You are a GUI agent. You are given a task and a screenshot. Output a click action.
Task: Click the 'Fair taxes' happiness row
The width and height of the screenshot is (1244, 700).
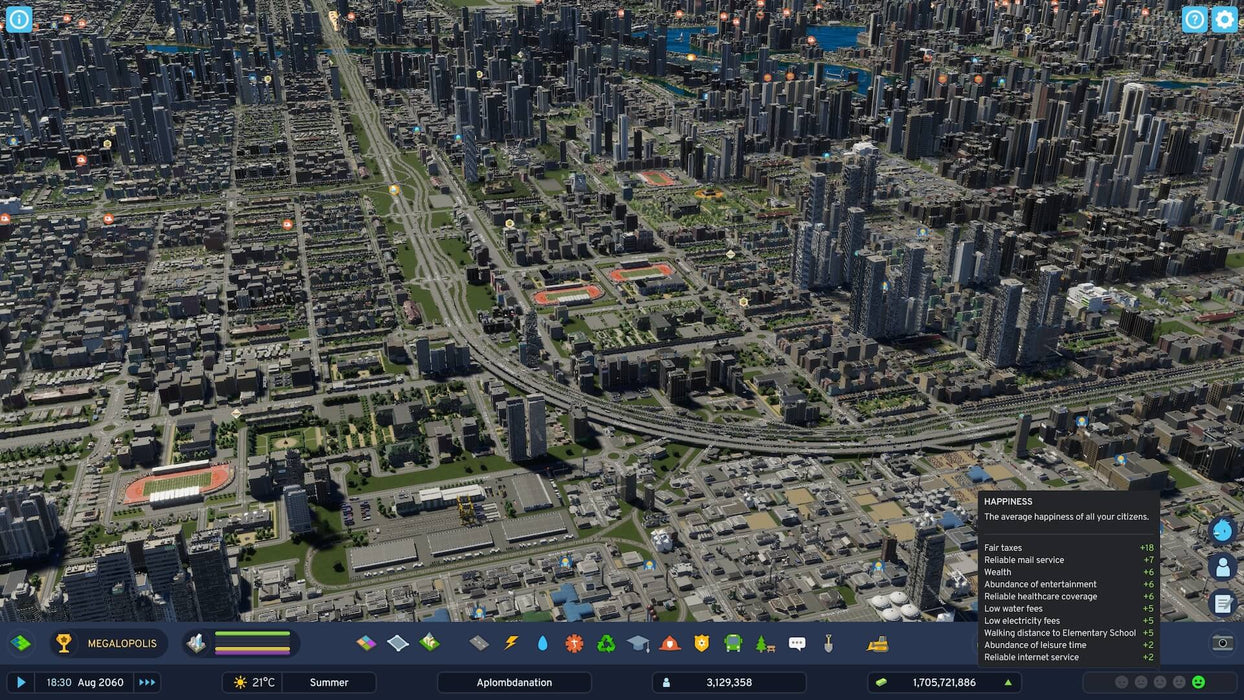(x=1069, y=548)
